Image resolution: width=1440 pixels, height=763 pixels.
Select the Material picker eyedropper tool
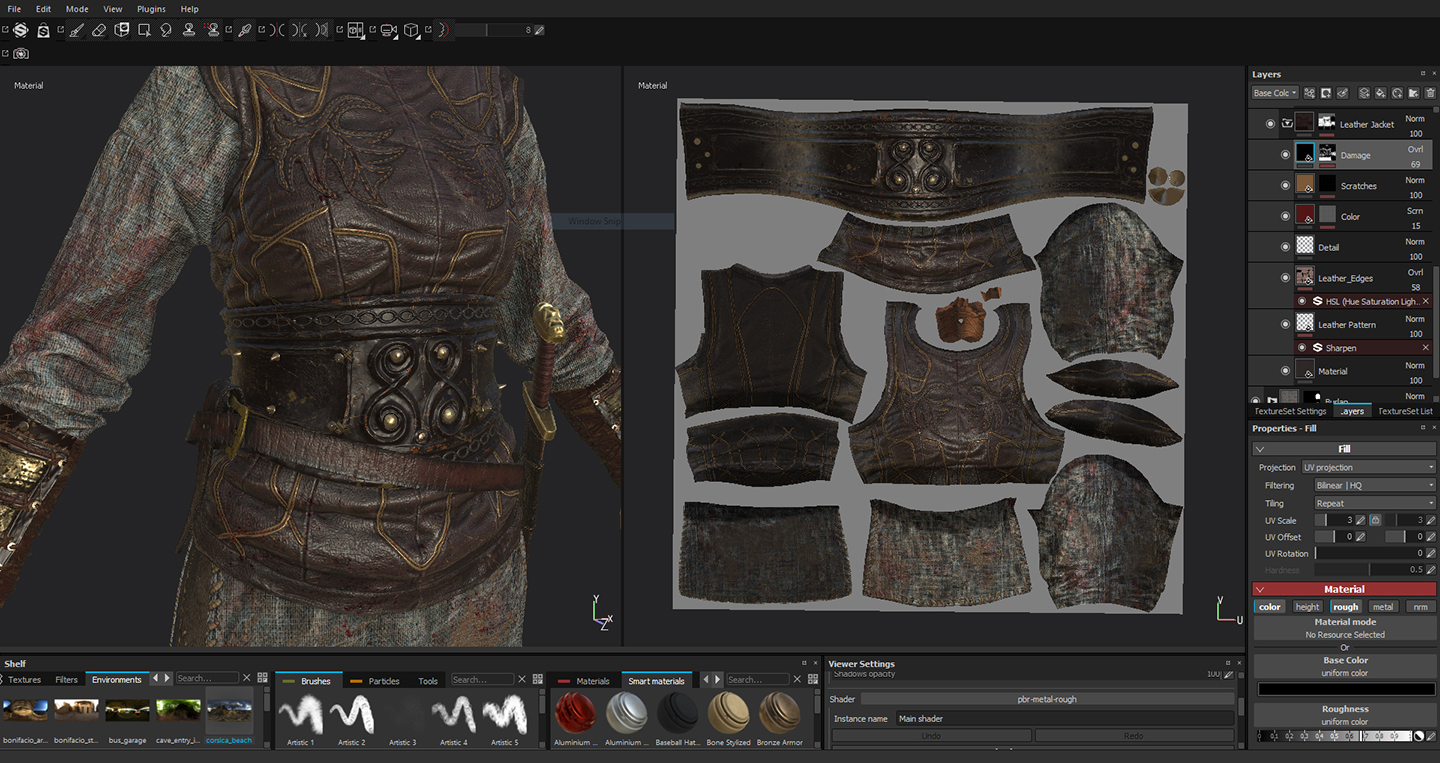[245, 30]
